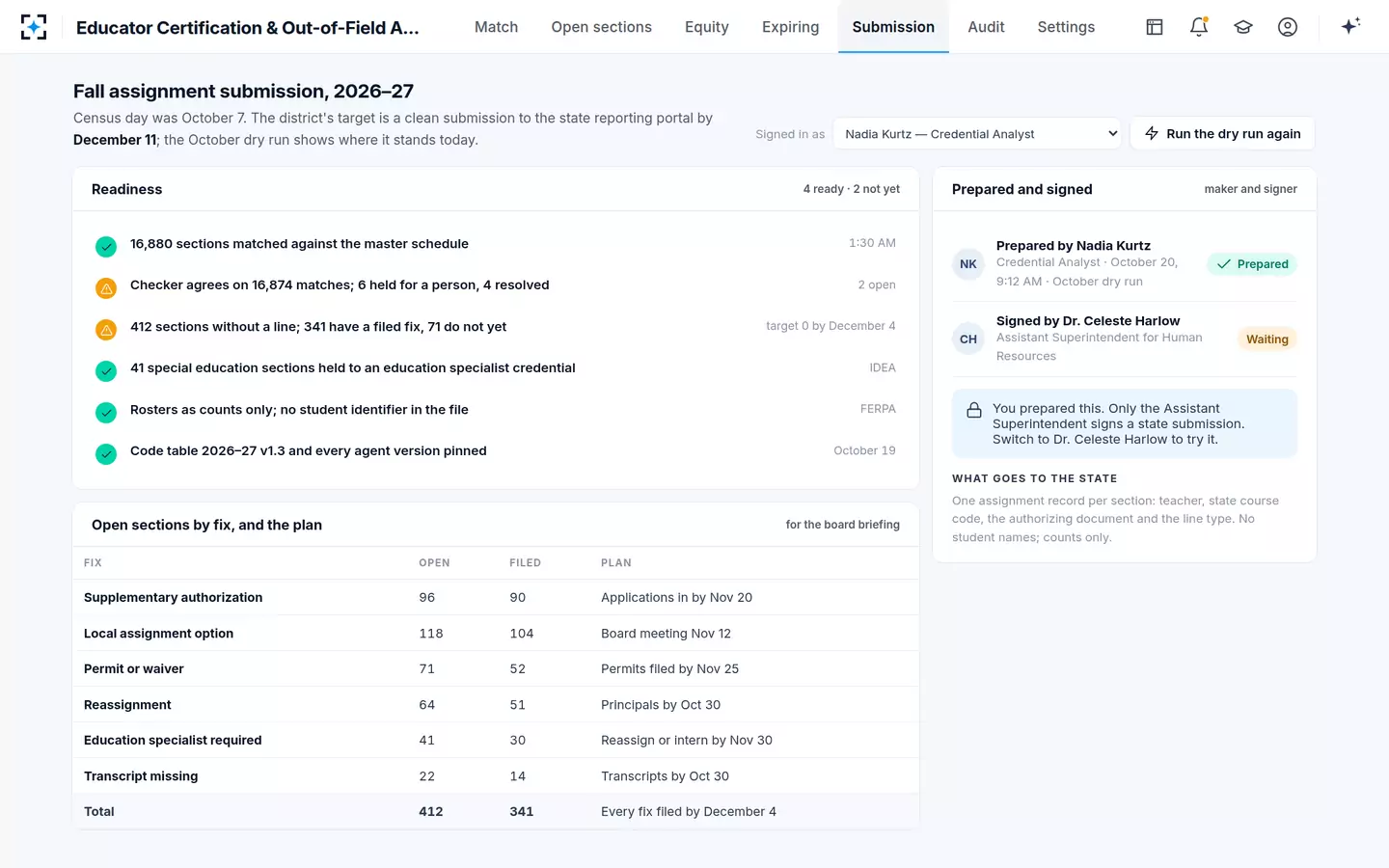Click the warning icon beside Checker agrees
Image resolution: width=1389 pixels, height=868 pixels.
(x=106, y=287)
